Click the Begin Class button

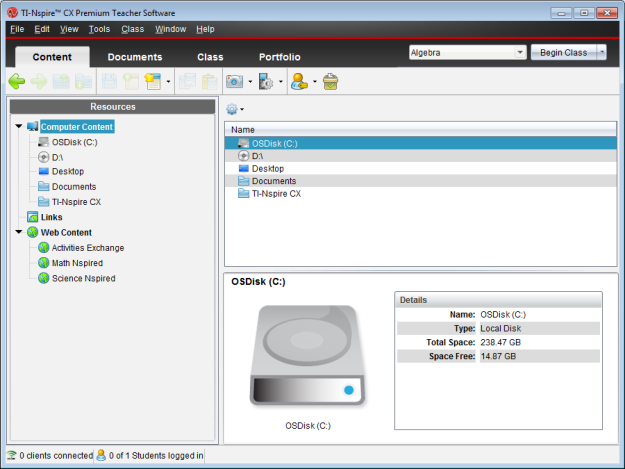[562, 52]
